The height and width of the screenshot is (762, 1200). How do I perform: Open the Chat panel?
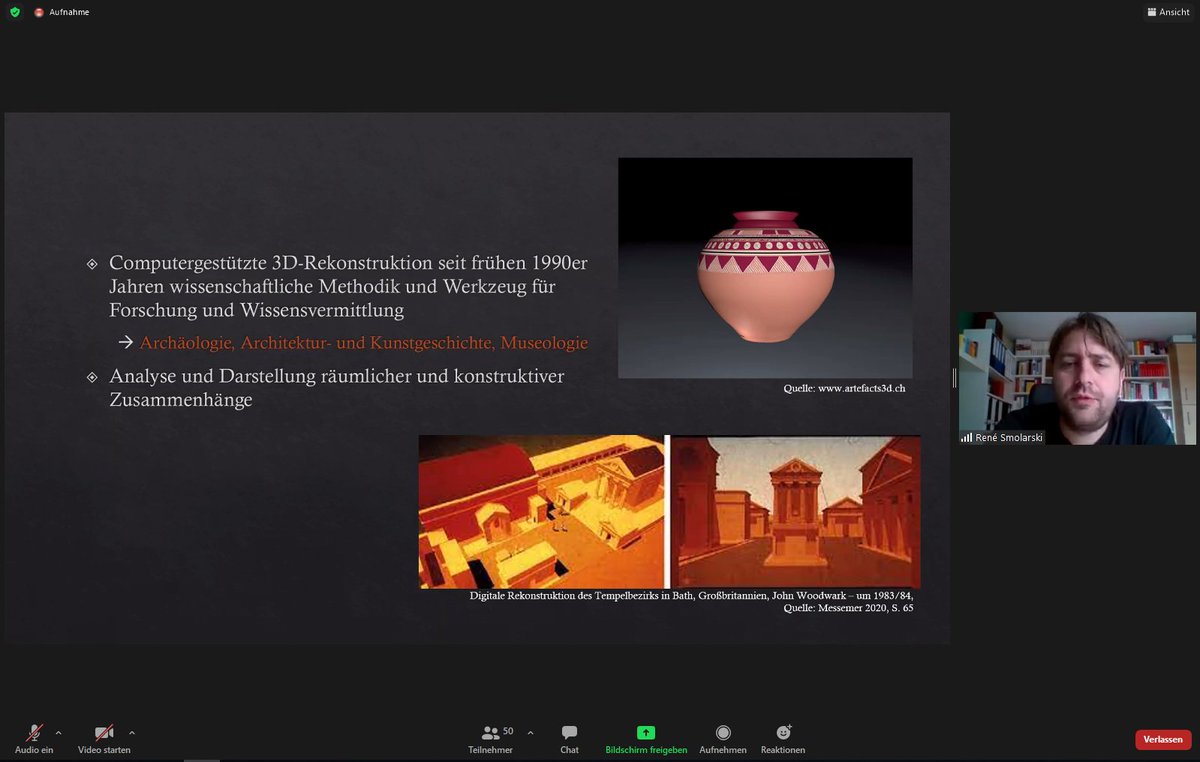click(x=569, y=739)
